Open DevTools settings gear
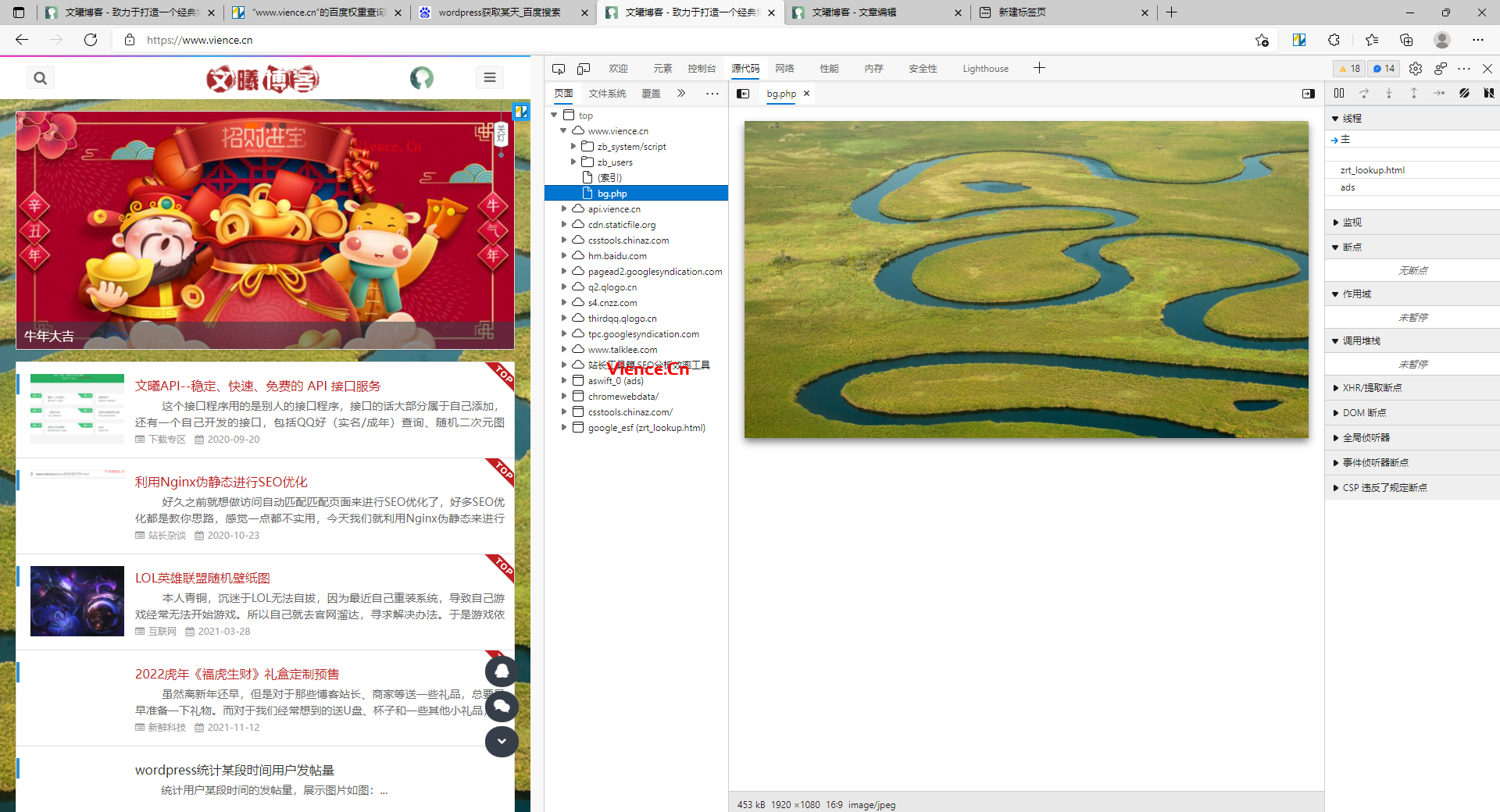The image size is (1500, 812). click(x=1415, y=69)
